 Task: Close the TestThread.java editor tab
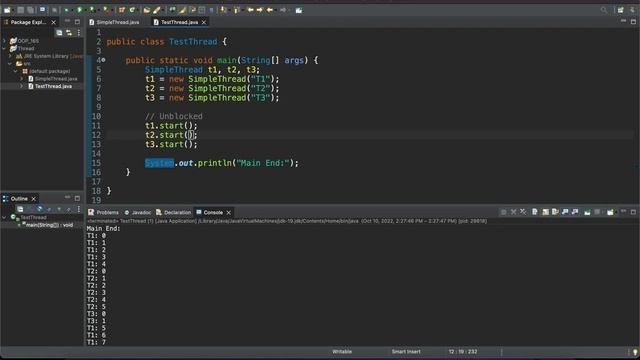pyautogui.click(x=204, y=22)
